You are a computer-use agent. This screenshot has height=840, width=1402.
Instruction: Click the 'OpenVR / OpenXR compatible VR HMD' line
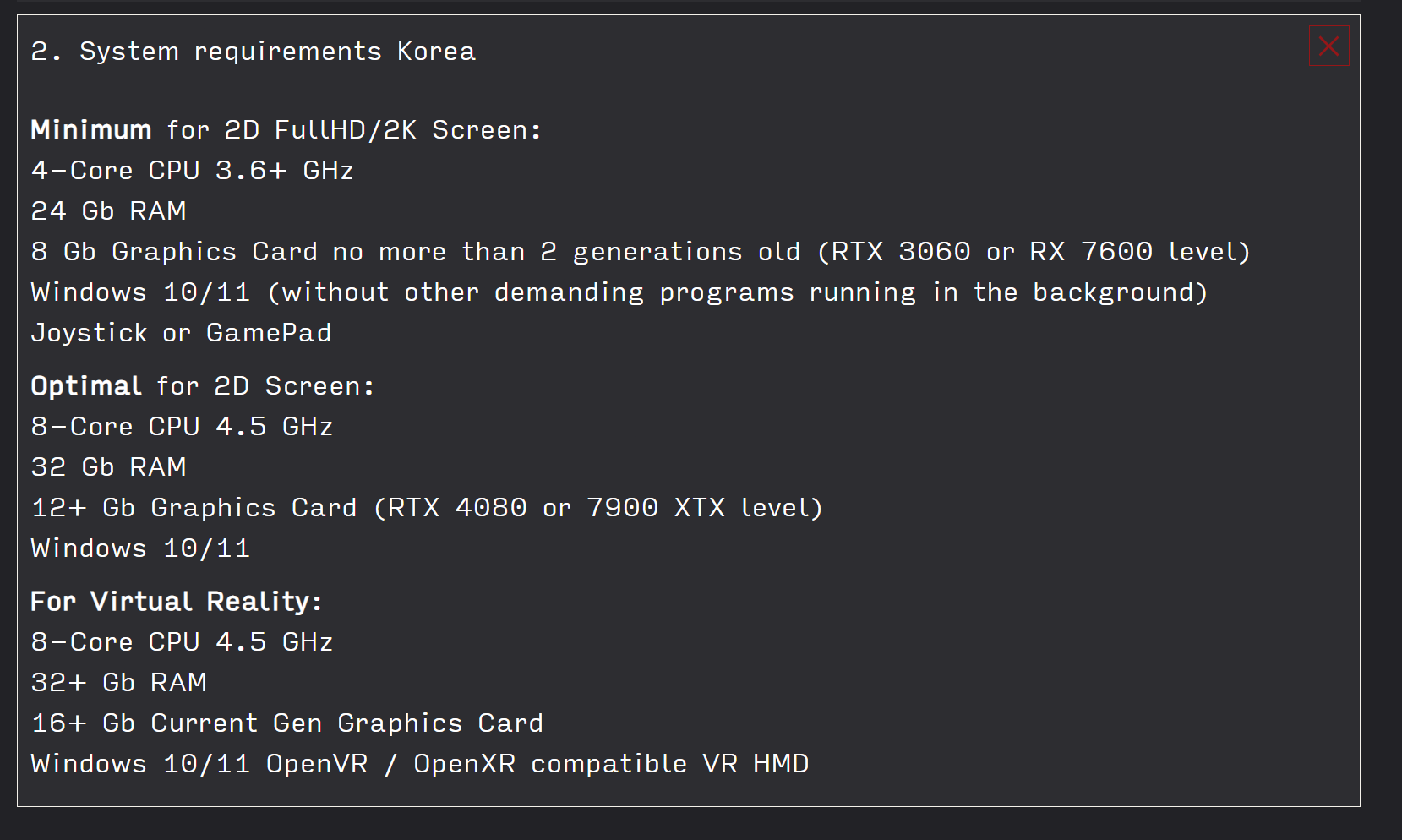click(537, 764)
